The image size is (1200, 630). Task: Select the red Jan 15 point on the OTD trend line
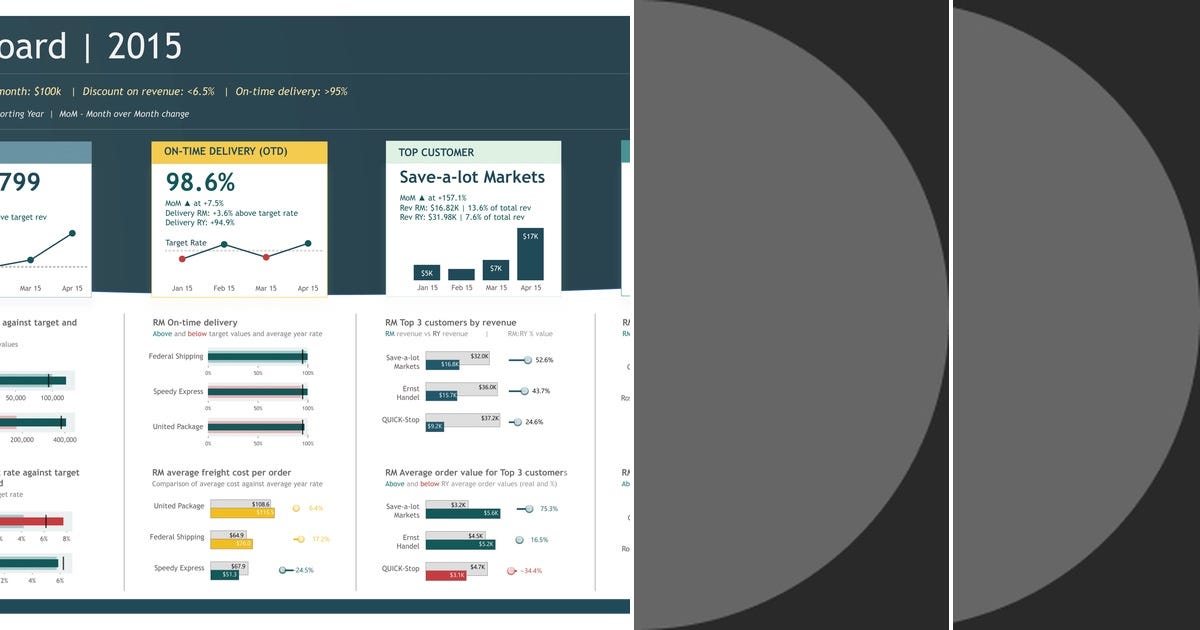coord(182,259)
